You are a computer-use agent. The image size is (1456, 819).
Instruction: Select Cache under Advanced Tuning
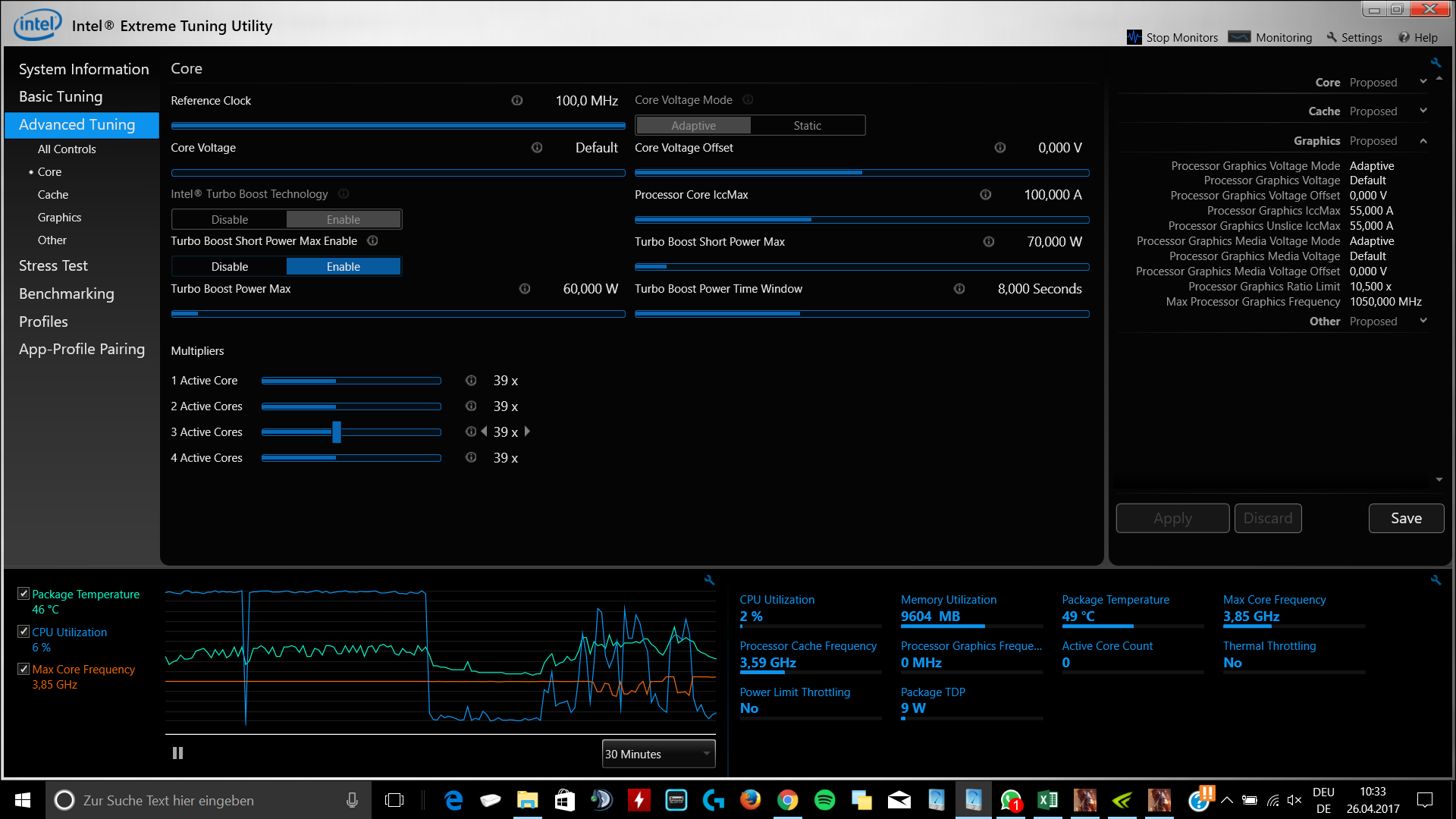53,195
